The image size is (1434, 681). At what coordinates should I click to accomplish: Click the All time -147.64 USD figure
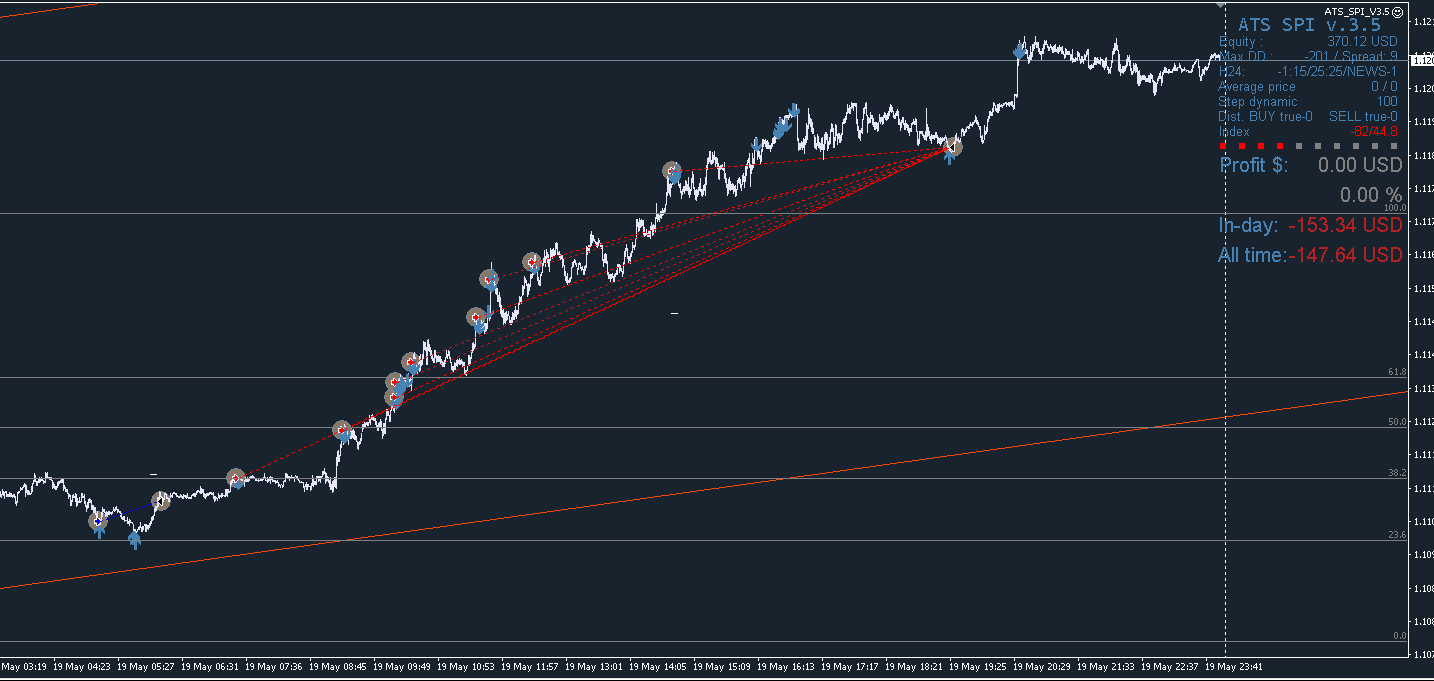pos(1345,255)
